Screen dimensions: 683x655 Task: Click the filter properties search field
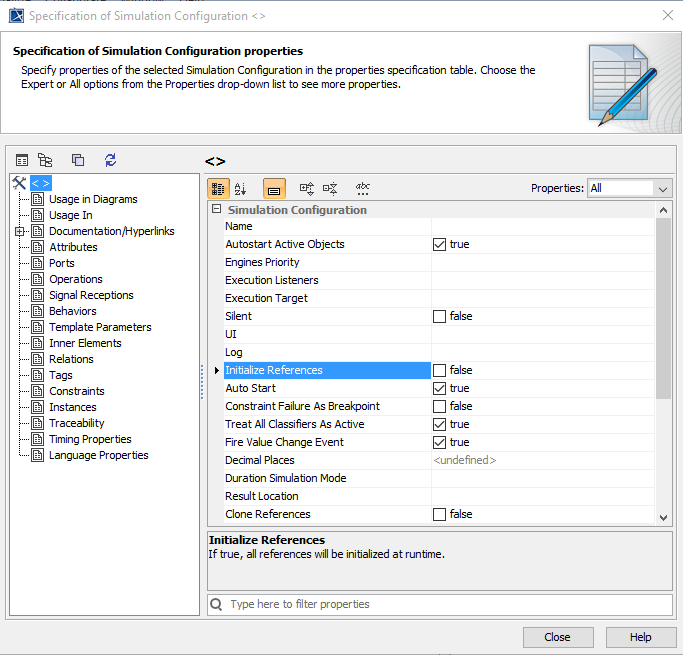click(x=440, y=604)
